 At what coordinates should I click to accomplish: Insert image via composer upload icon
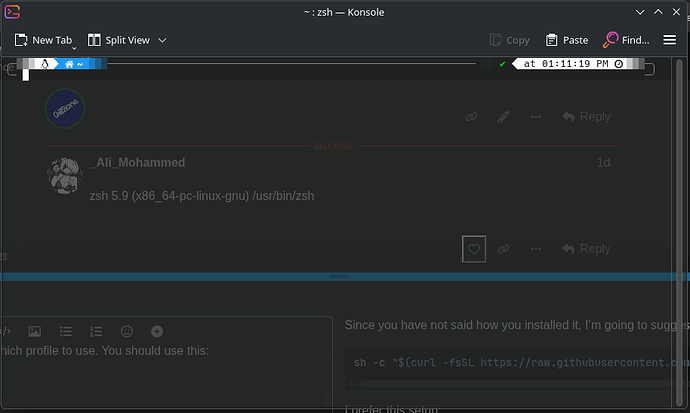35,331
